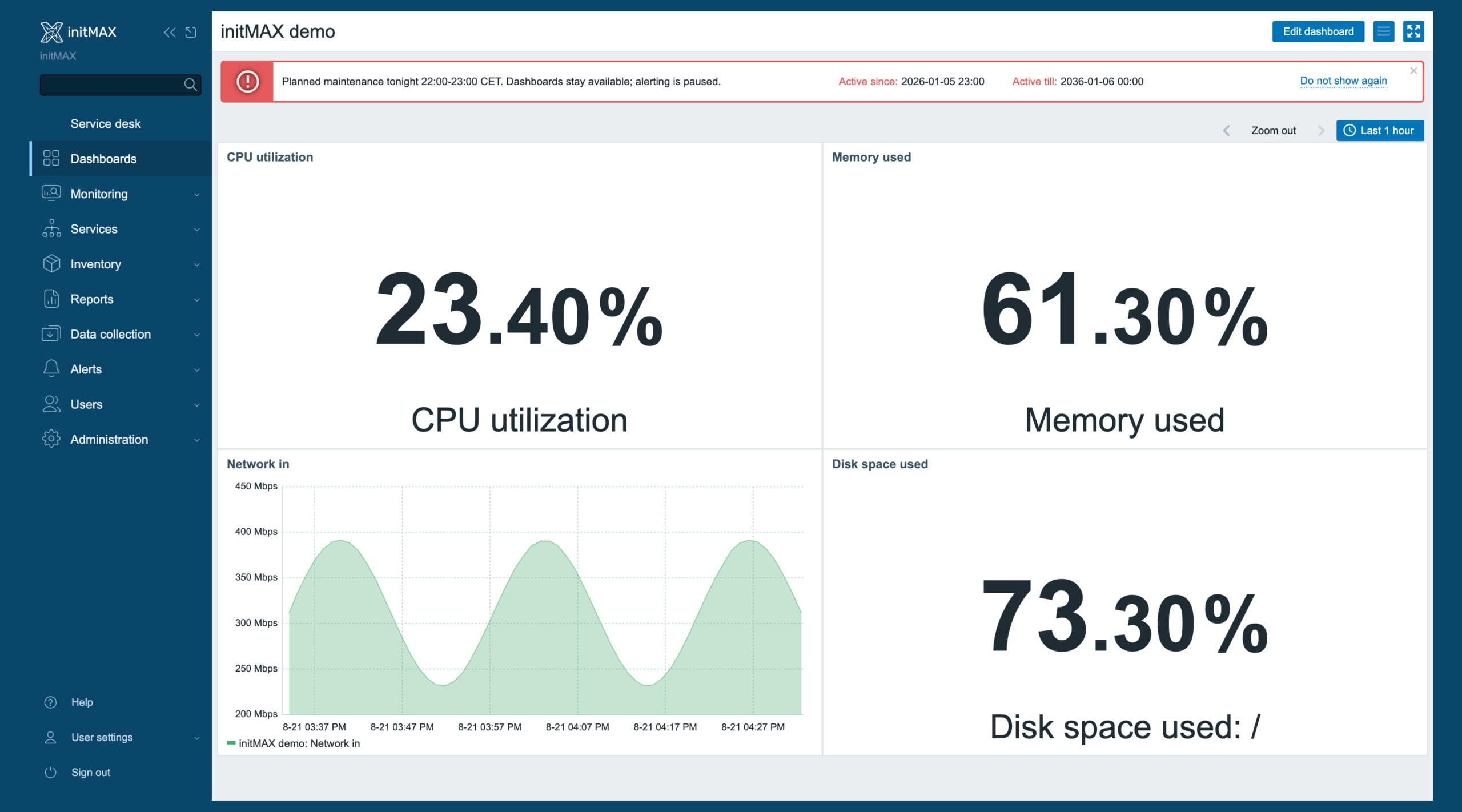Expand the Alerts menu chevron
This screenshot has height=812, width=1462.
point(197,370)
